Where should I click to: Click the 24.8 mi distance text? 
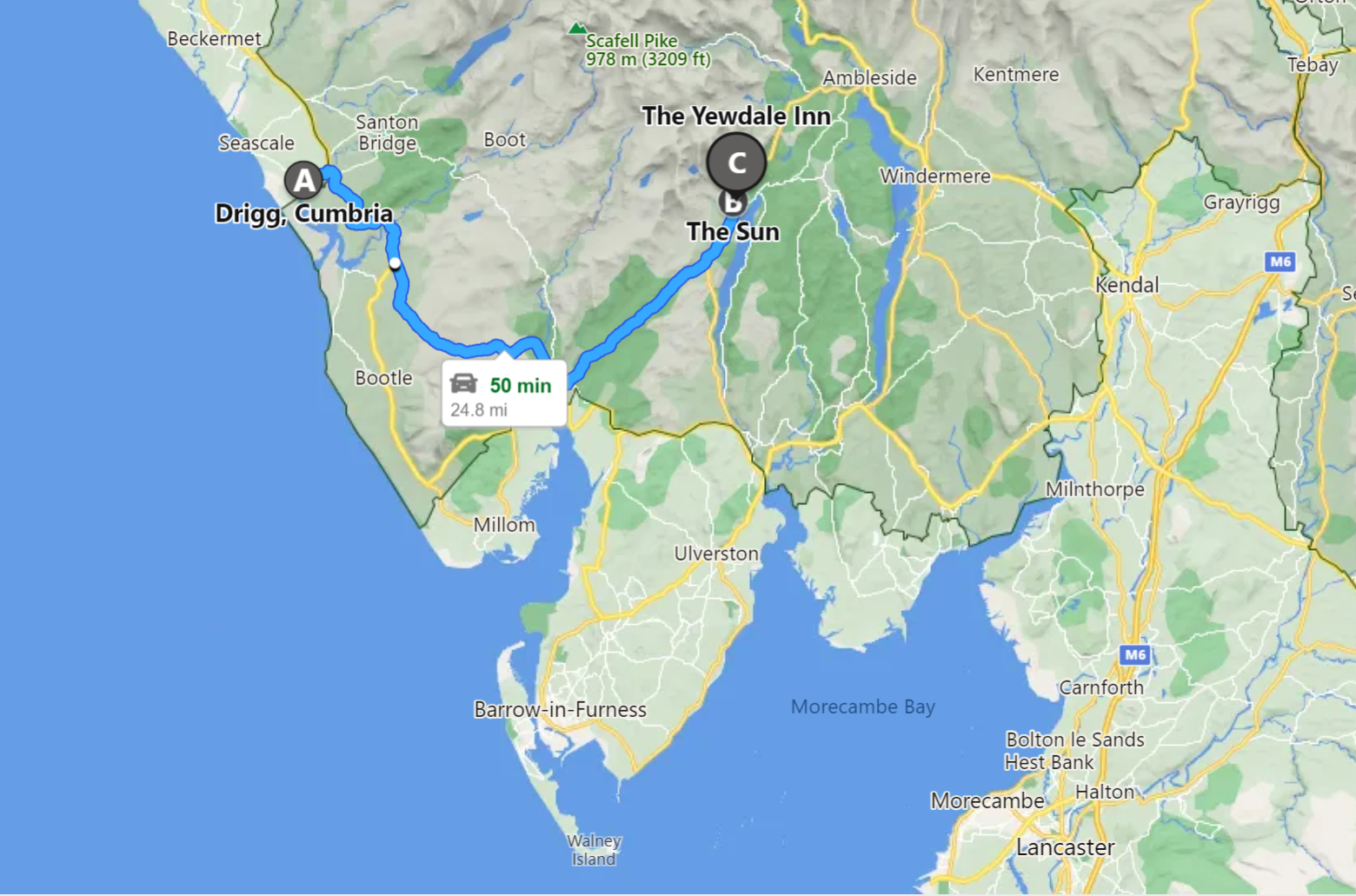click(479, 409)
